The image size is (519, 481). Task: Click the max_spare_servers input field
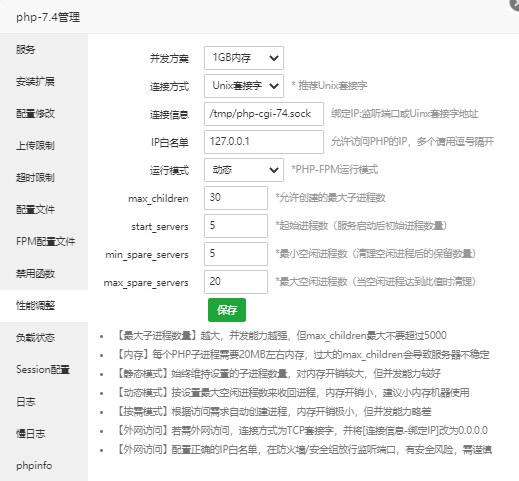tap(236, 282)
